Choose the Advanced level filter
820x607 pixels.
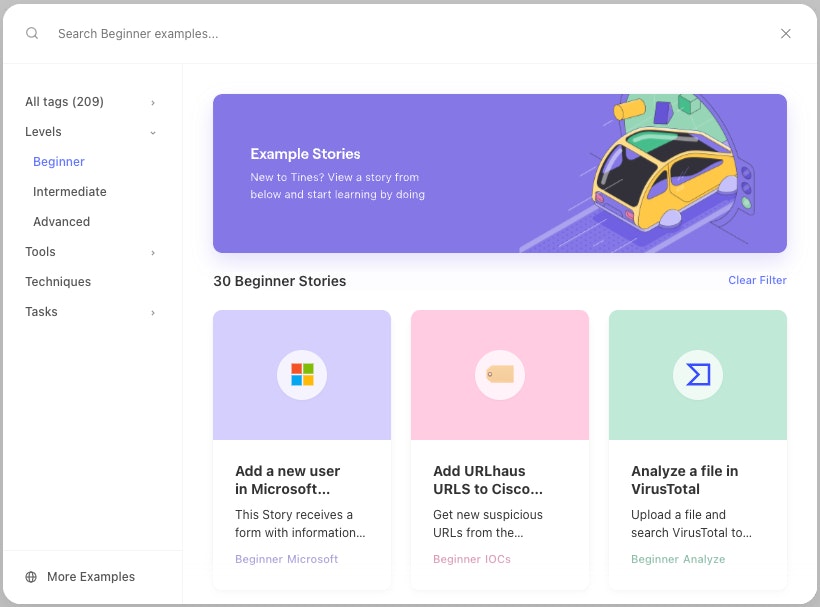pos(62,222)
